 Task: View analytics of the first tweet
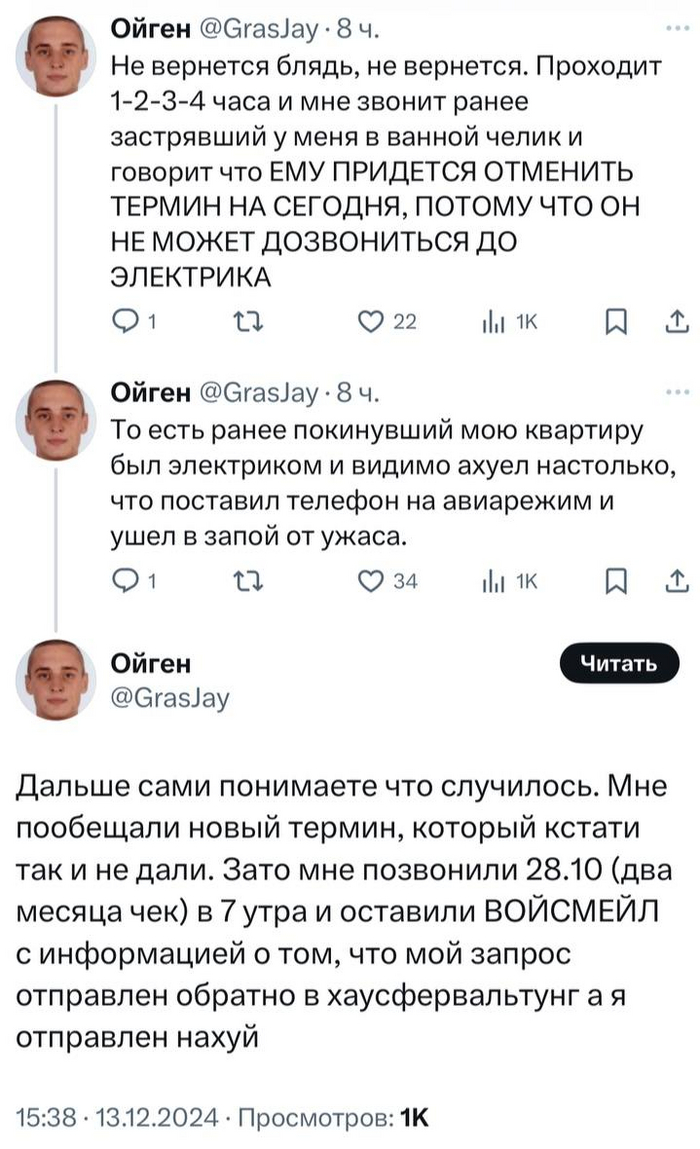[x=494, y=320]
